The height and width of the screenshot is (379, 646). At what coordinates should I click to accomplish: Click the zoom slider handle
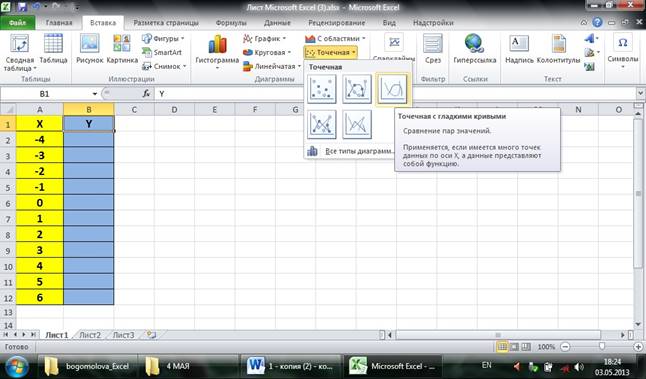click(602, 347)
